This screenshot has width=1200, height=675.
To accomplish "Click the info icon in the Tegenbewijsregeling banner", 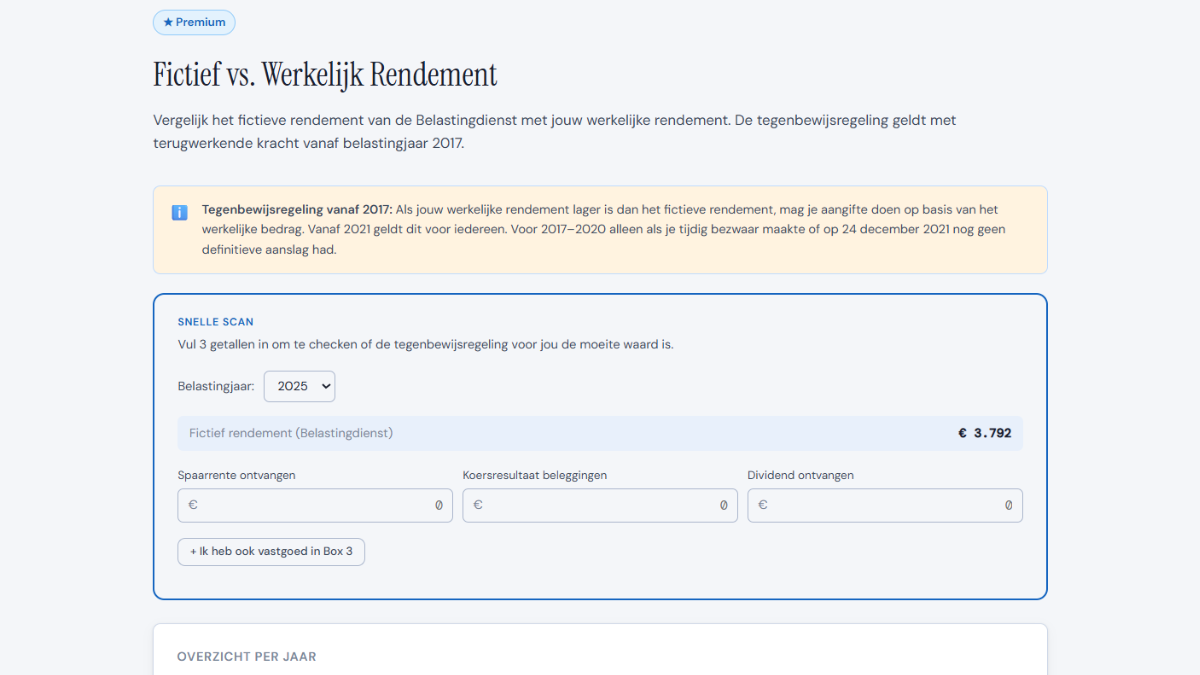I will point(180,211).
